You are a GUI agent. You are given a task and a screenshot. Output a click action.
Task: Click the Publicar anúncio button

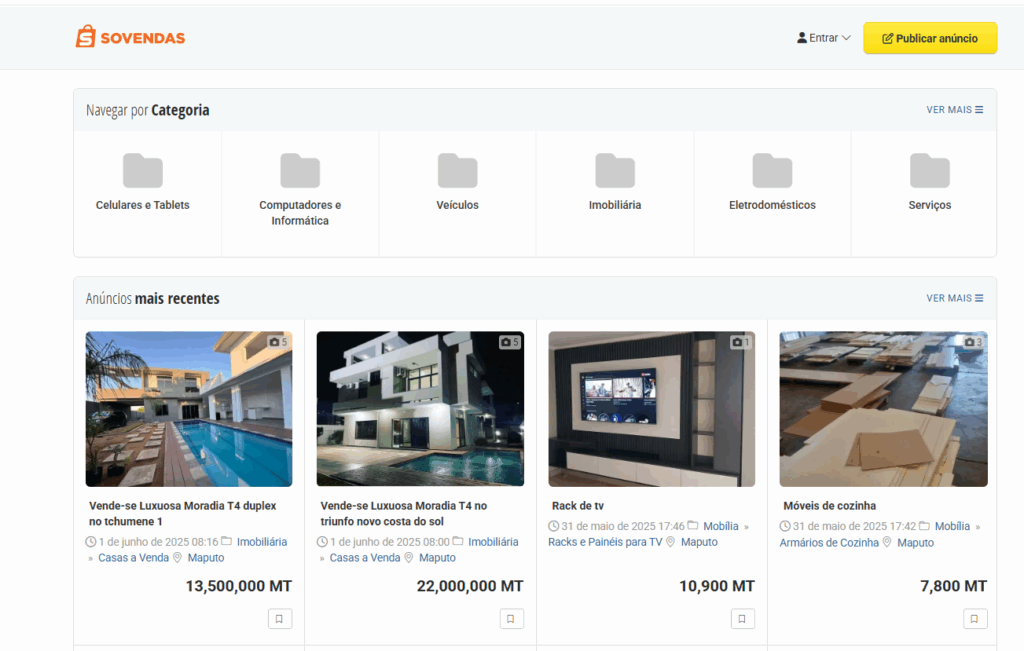(x=930, y=38)
